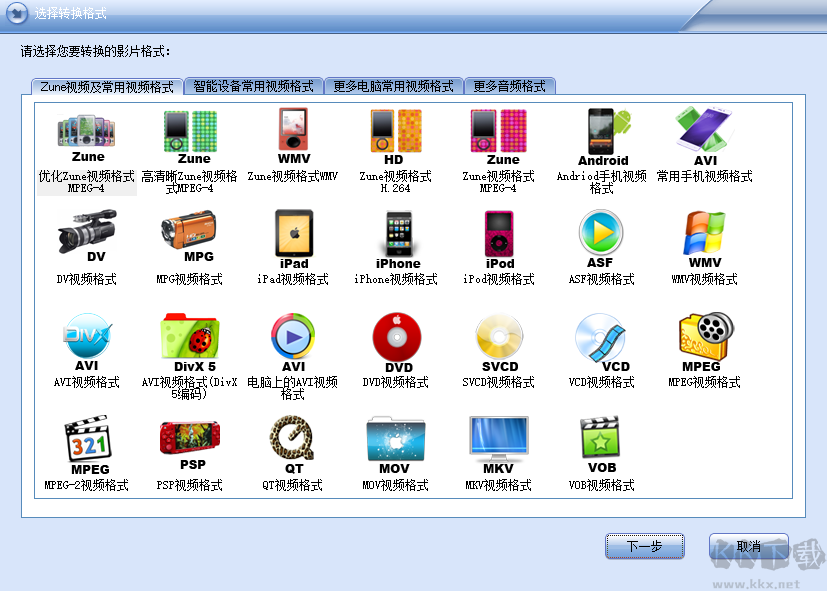Click the round icon in title bar

tap(17, 13)
